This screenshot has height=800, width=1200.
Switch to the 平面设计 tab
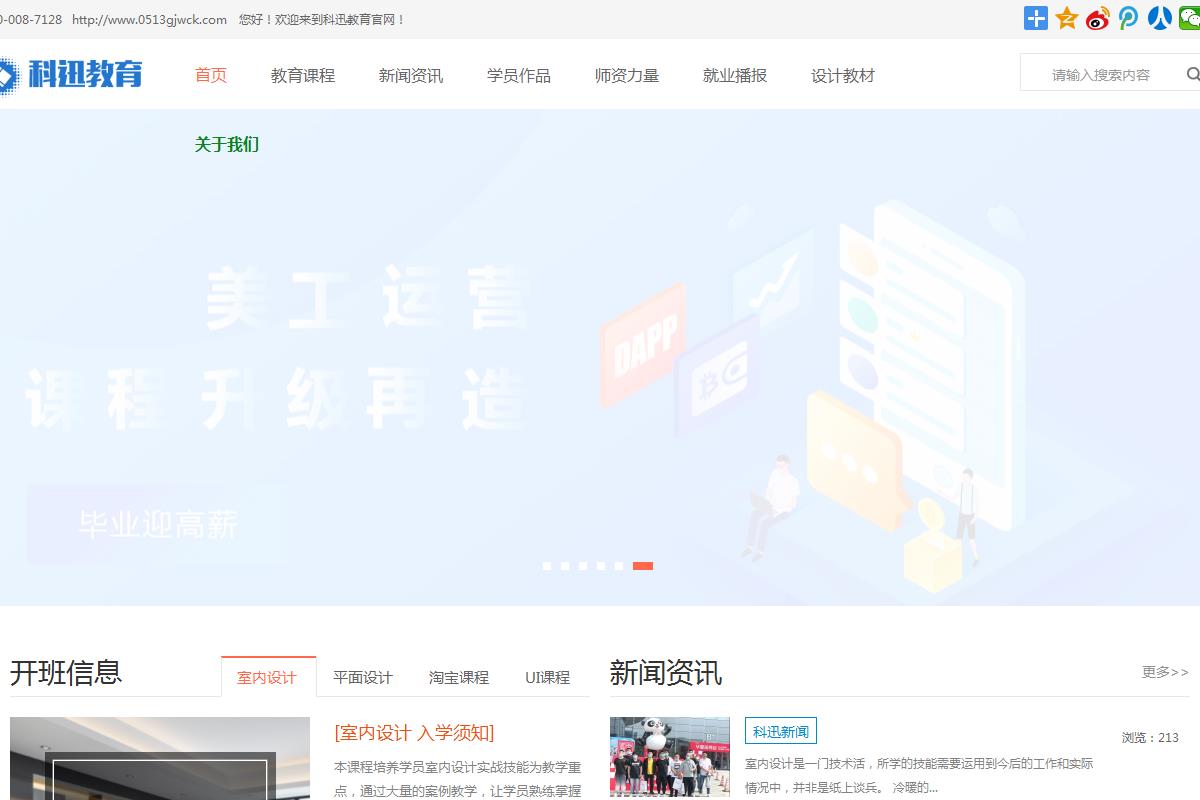(x=363, y=677)
